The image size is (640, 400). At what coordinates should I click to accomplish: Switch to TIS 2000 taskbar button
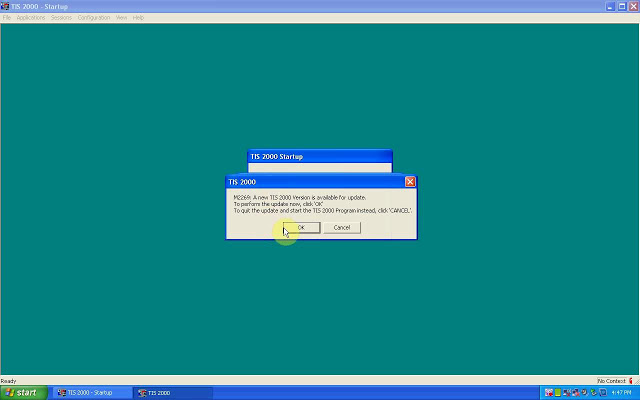click(173, 393)
